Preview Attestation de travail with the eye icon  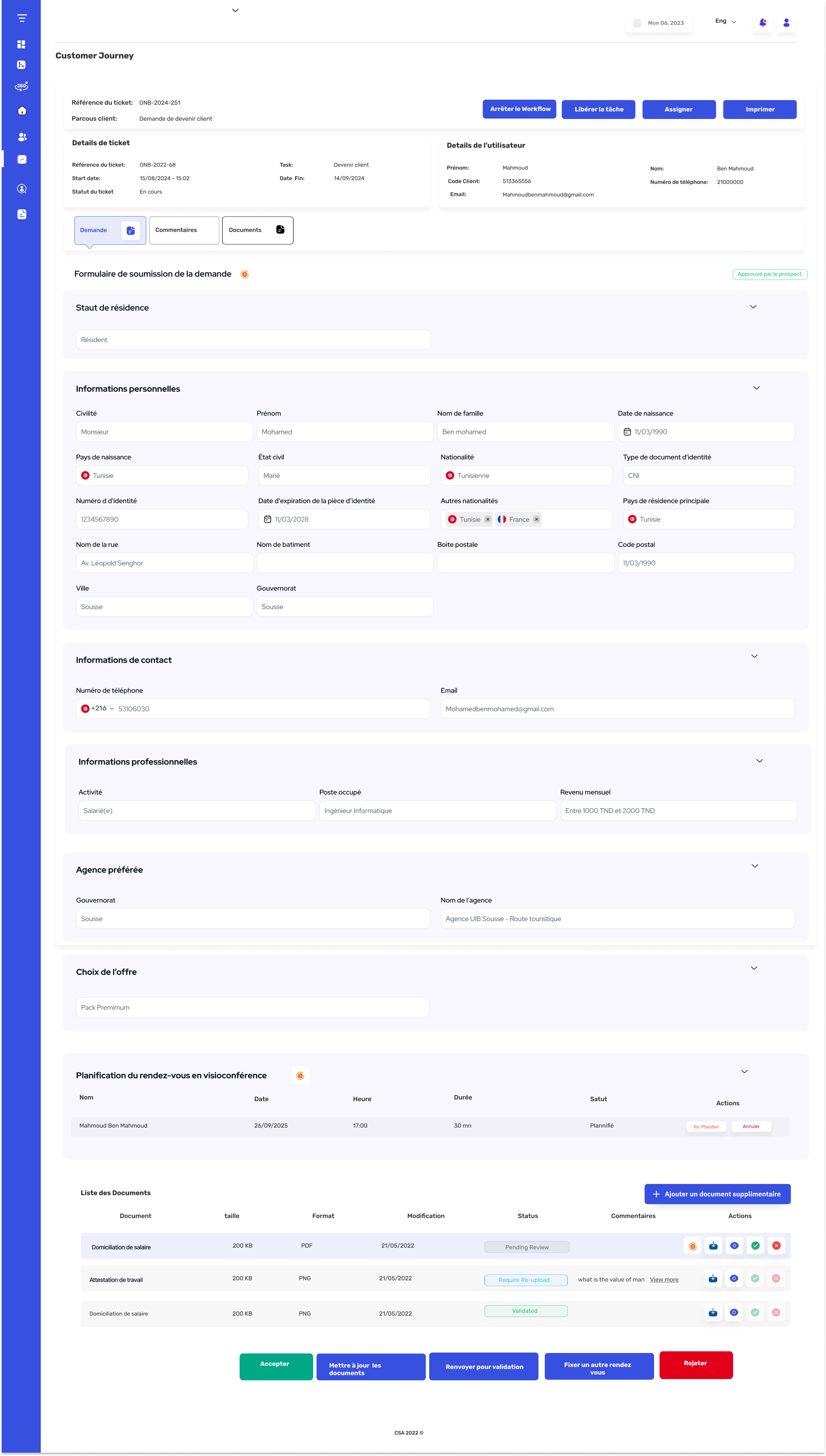tap(734, 1279)
